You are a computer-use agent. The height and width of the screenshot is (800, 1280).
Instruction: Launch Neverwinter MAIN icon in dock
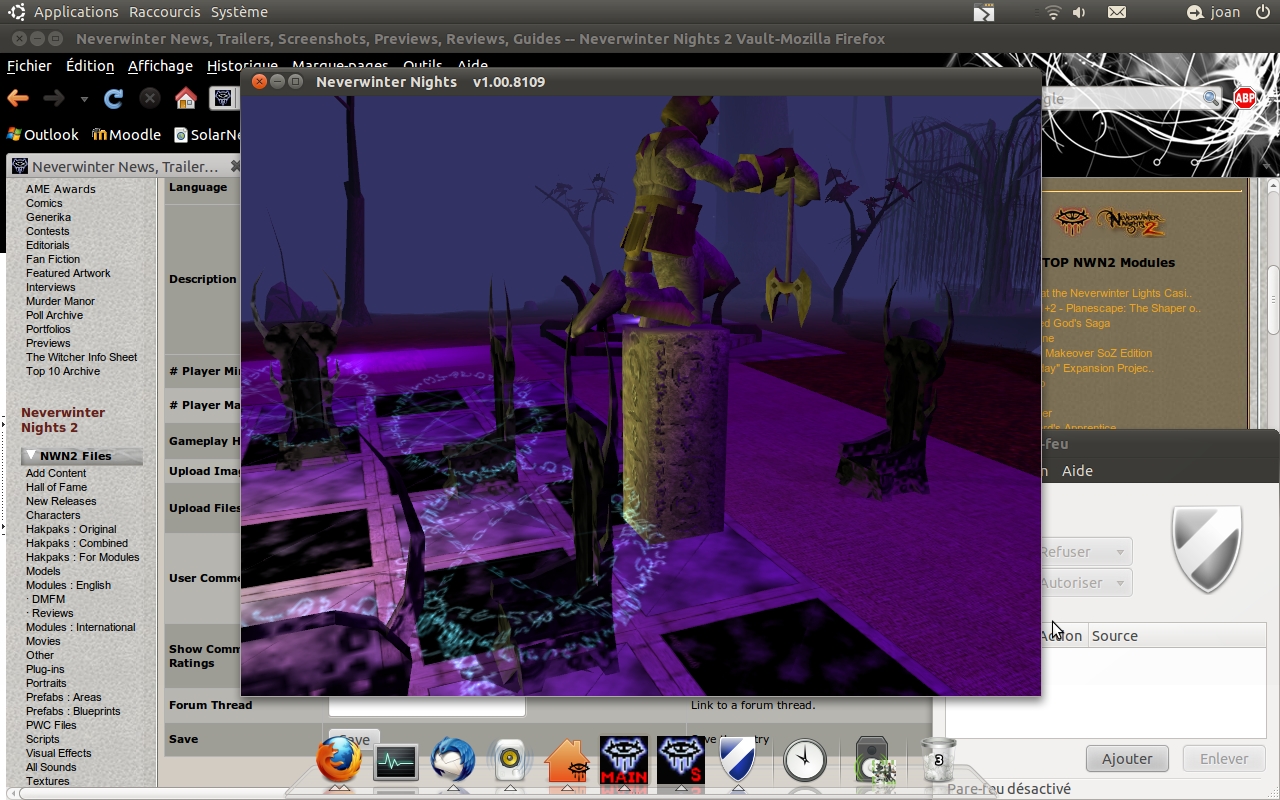[x=623, y=761]
